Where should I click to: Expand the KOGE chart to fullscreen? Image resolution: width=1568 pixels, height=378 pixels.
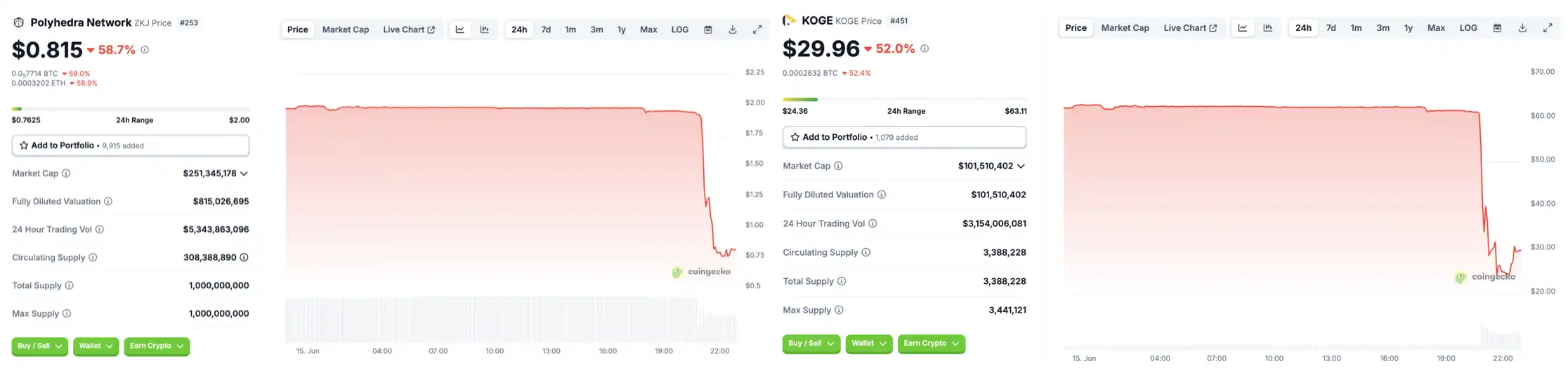pyautogui.click(x=1548, y=28)
